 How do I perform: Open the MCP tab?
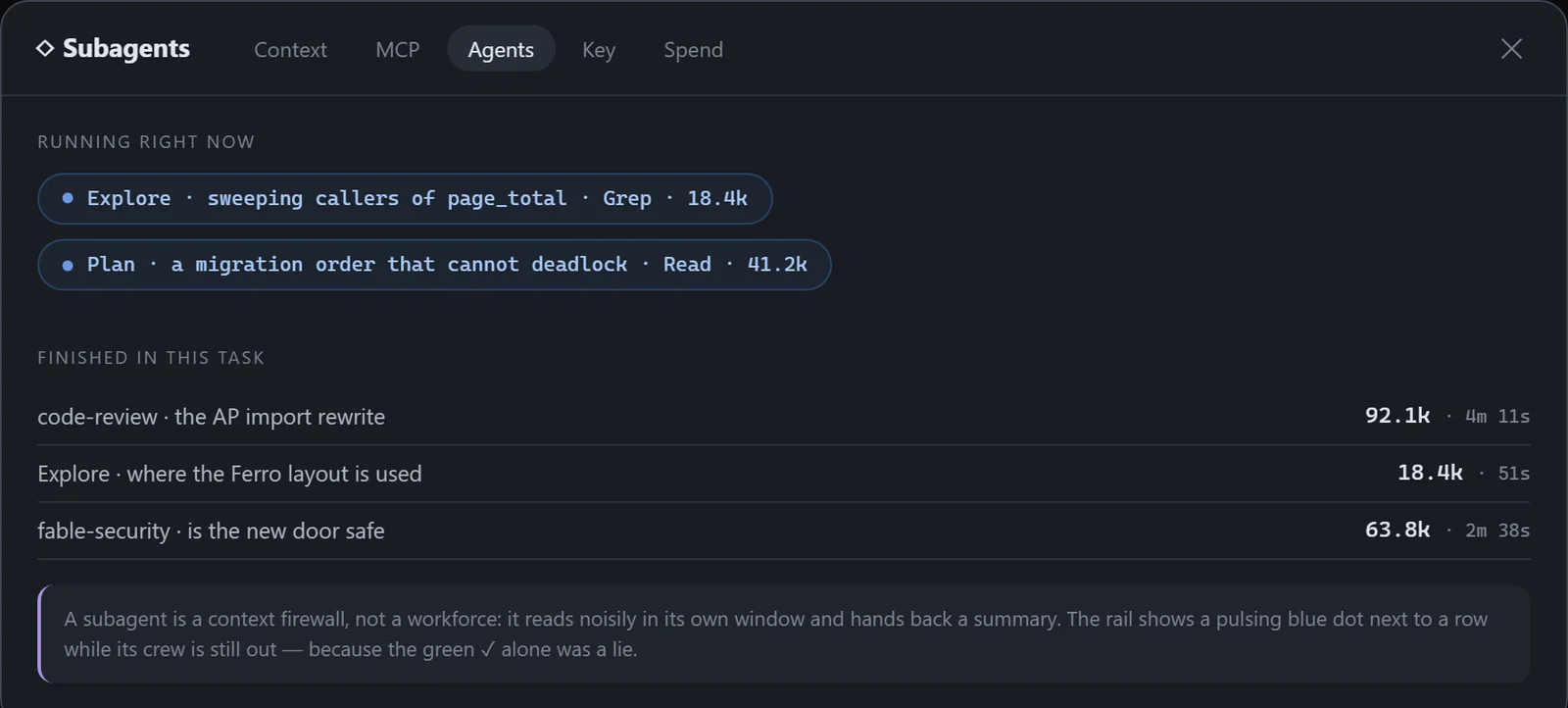pyautogui.click(x=398, y=49)
